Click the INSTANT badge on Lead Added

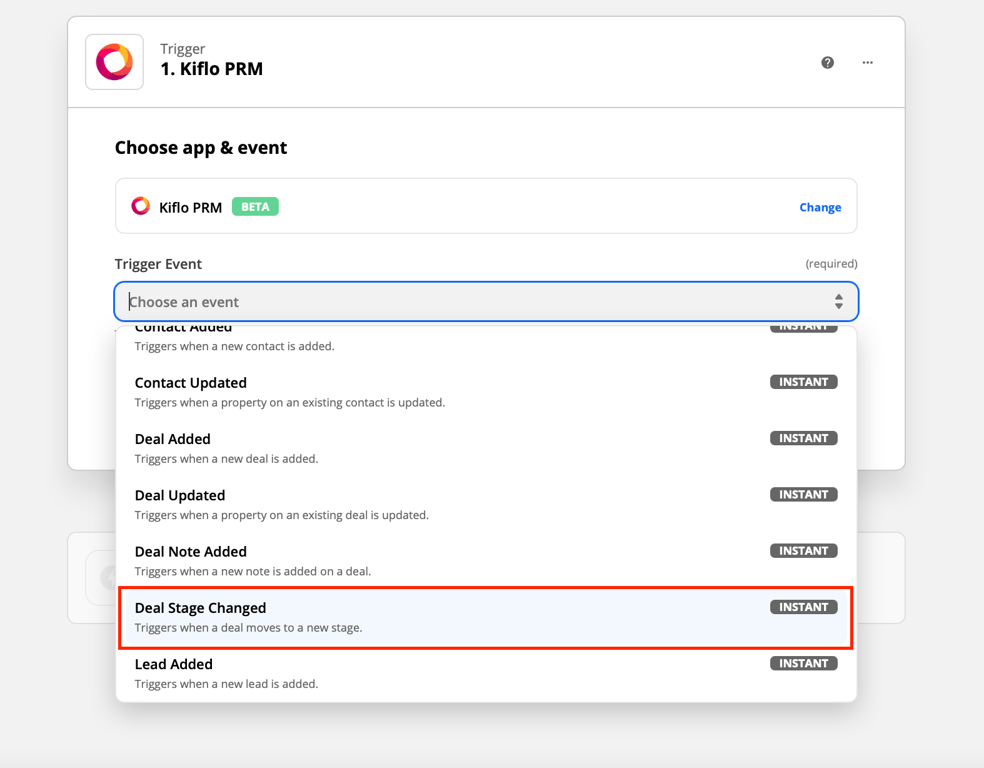tap(803, 663)
